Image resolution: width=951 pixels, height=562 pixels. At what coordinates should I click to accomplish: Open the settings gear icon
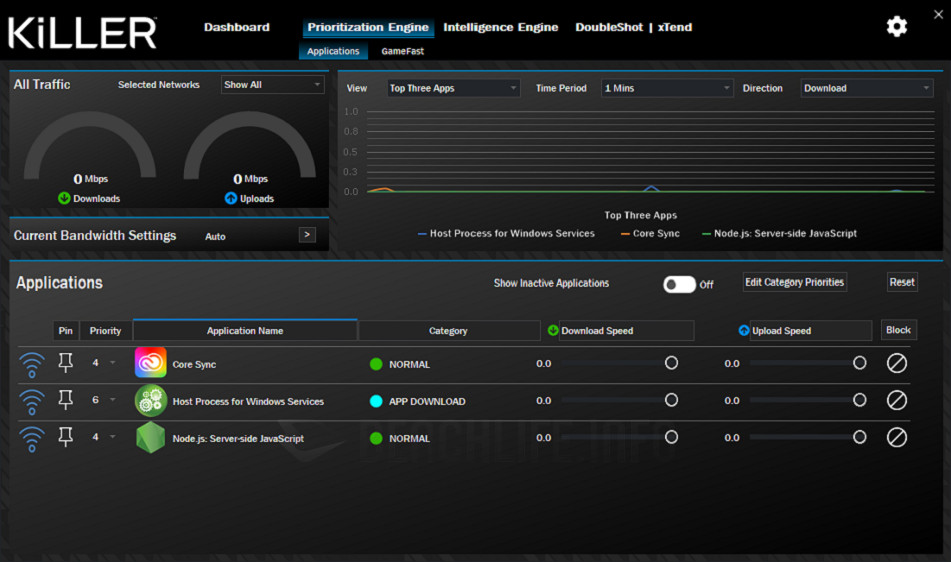click(896, 27)
